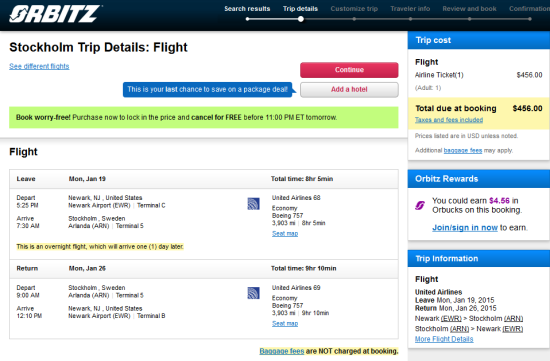Click Baggage fees link below flight table

pos(282,351)
